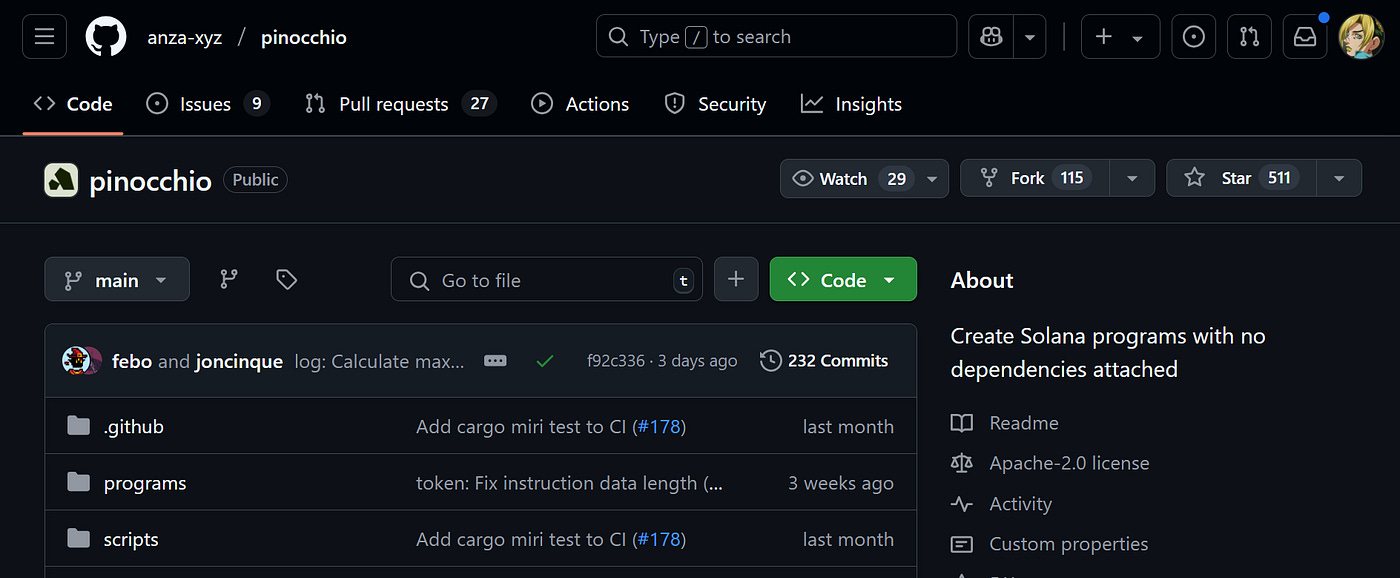The image size is (1400, 578).
Task: Open the notifications inbox
Action: [1305, 37]
